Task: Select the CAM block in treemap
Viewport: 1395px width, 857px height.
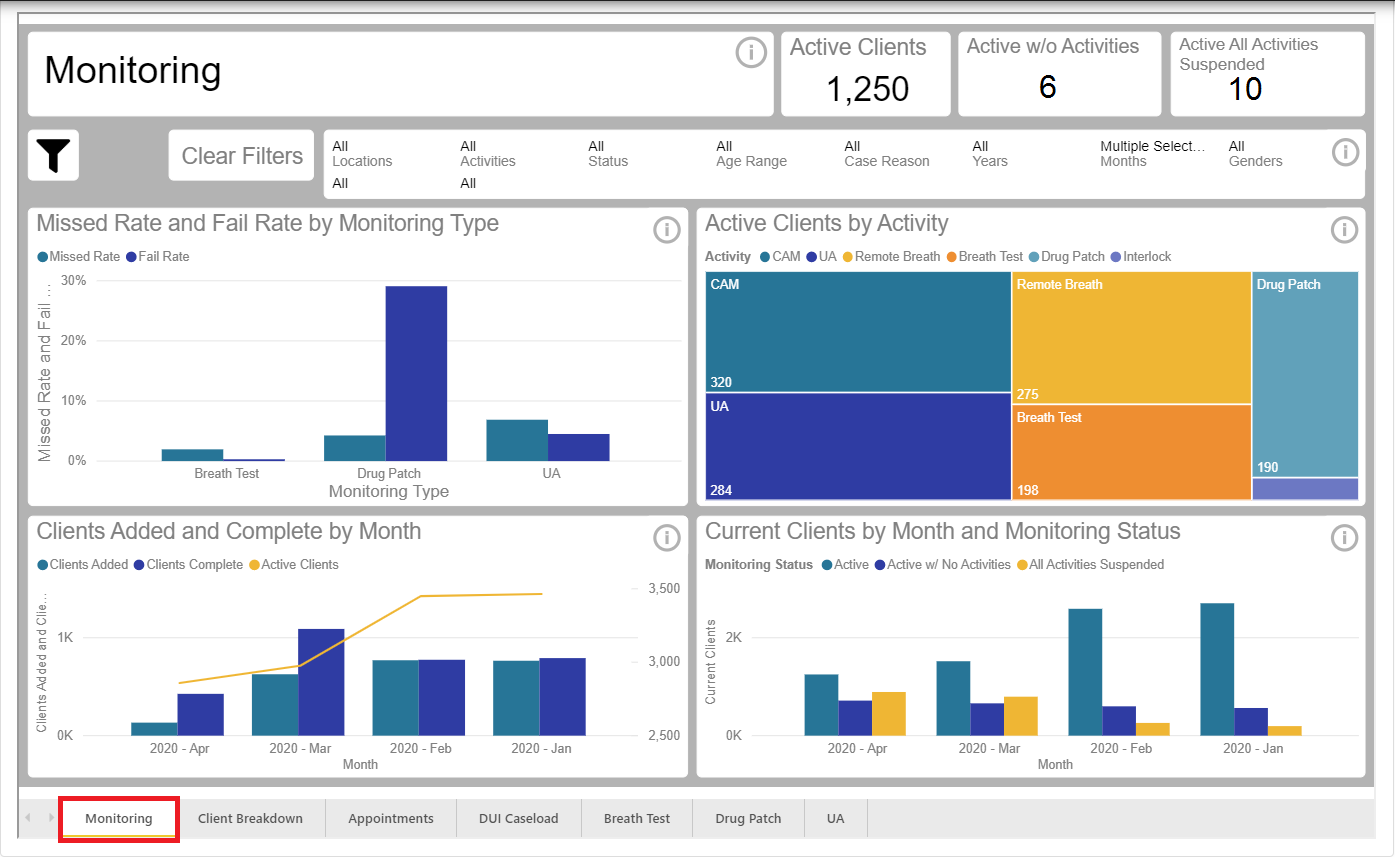Action: point(858,332)
